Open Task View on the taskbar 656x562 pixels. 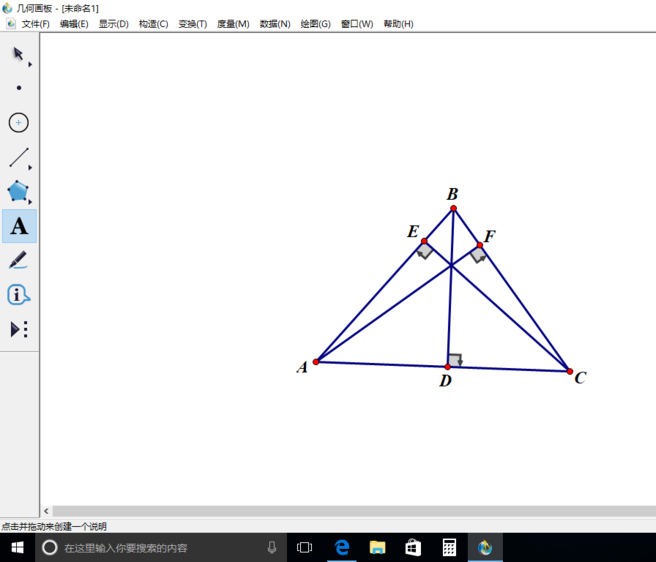(x=304, y=547)
